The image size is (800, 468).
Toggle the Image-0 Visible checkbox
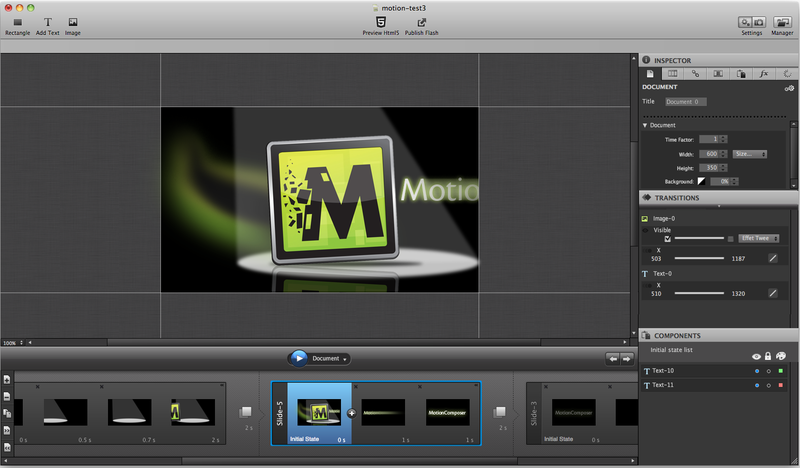pyautogui.click(x=667, y=239)
